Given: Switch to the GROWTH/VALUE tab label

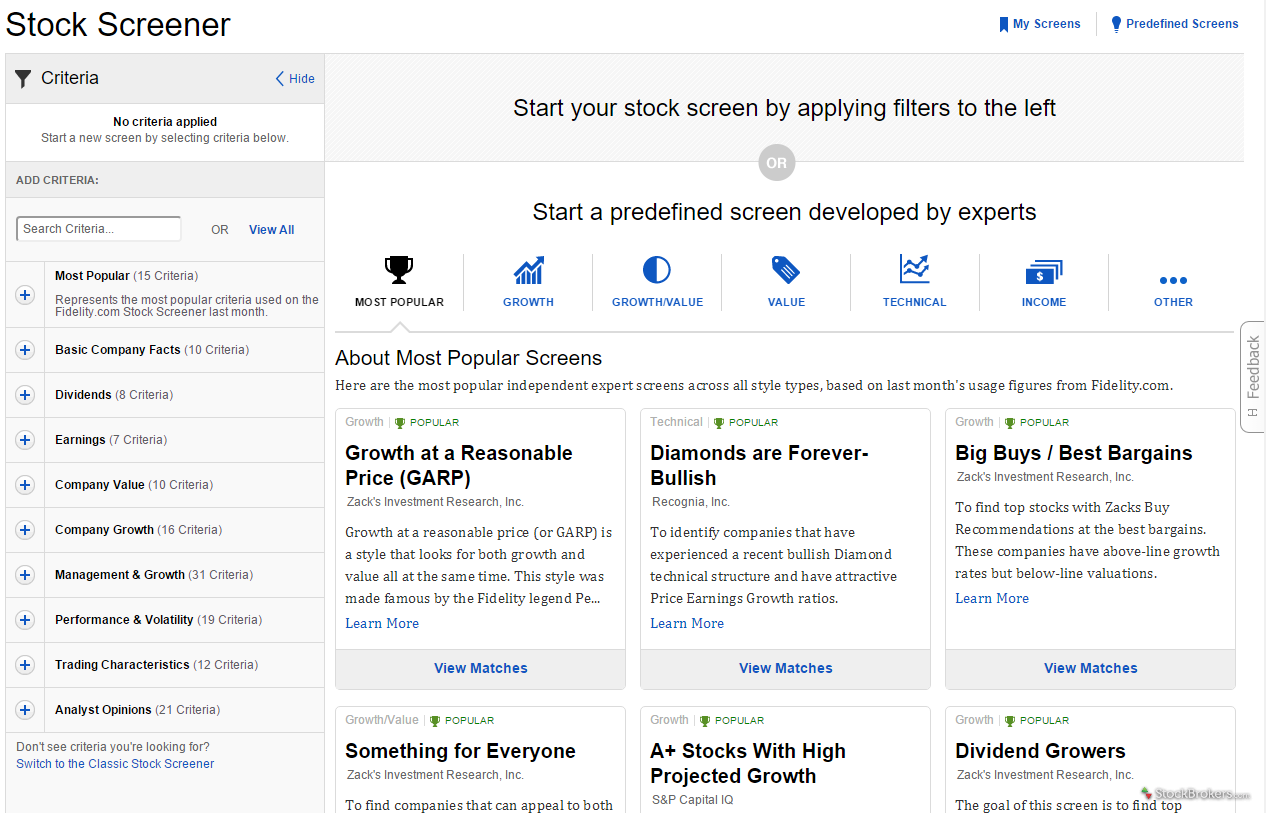Looking at the screenshot, I should (x=657, y=302).
